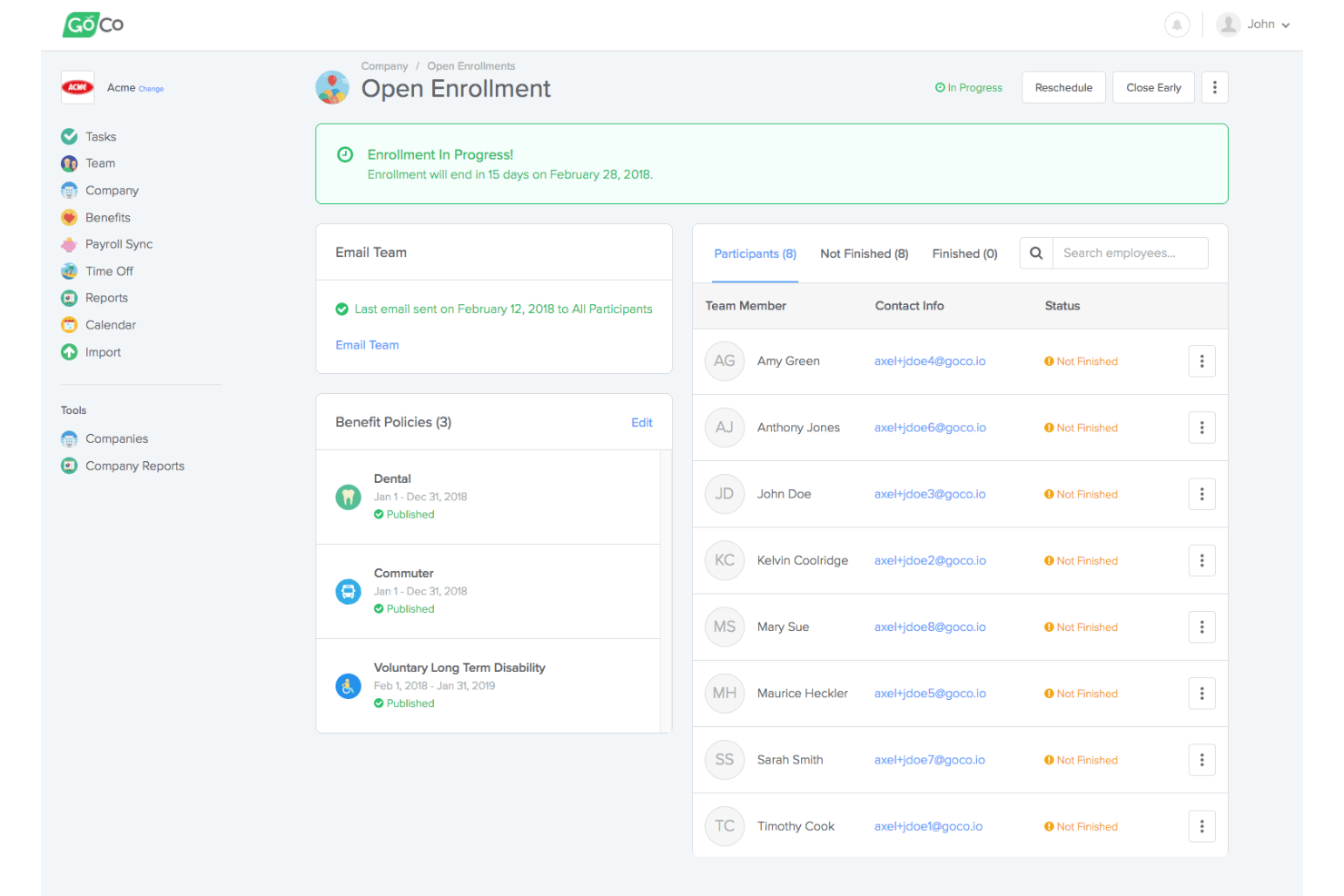Select the Finished tab
Screen dimensions: 1344x896
click(x=964, y=253)
